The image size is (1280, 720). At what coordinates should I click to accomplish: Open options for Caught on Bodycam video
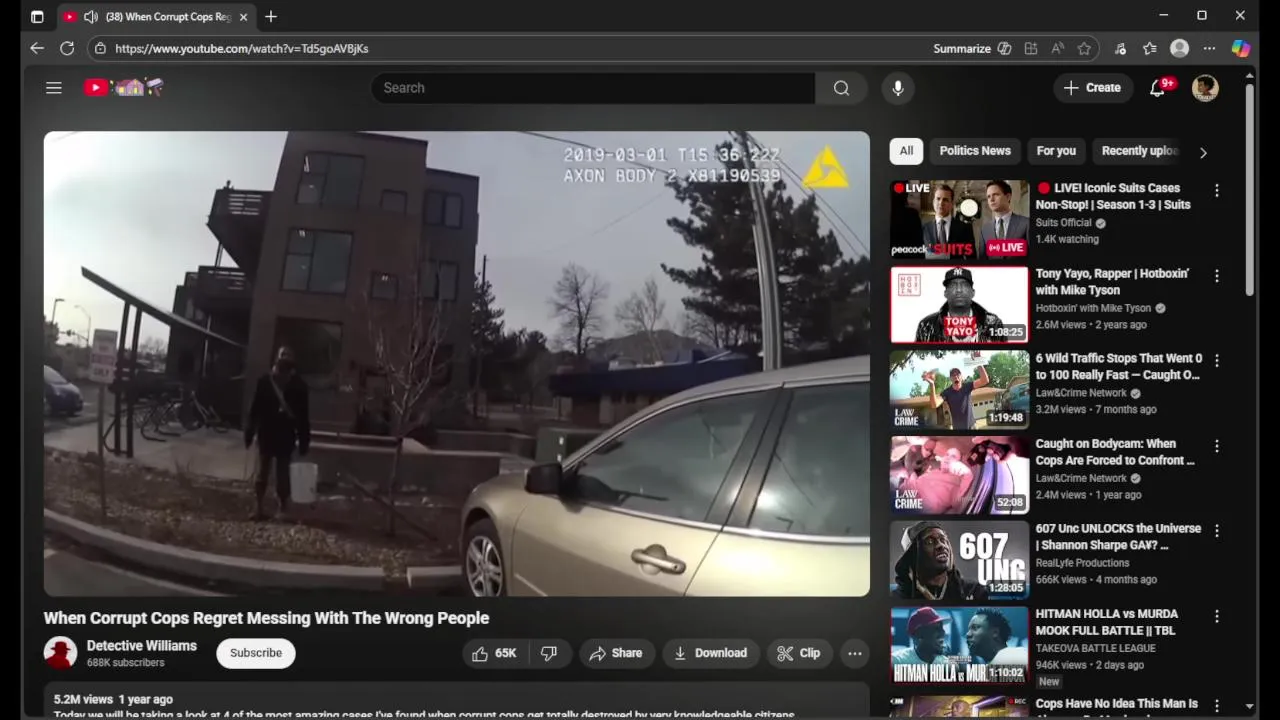pyautogui.click(x=1217, y=446)
